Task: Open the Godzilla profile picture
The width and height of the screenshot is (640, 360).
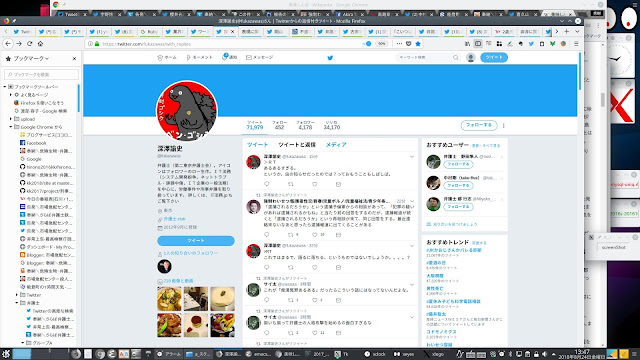Action: click(187, 111)
